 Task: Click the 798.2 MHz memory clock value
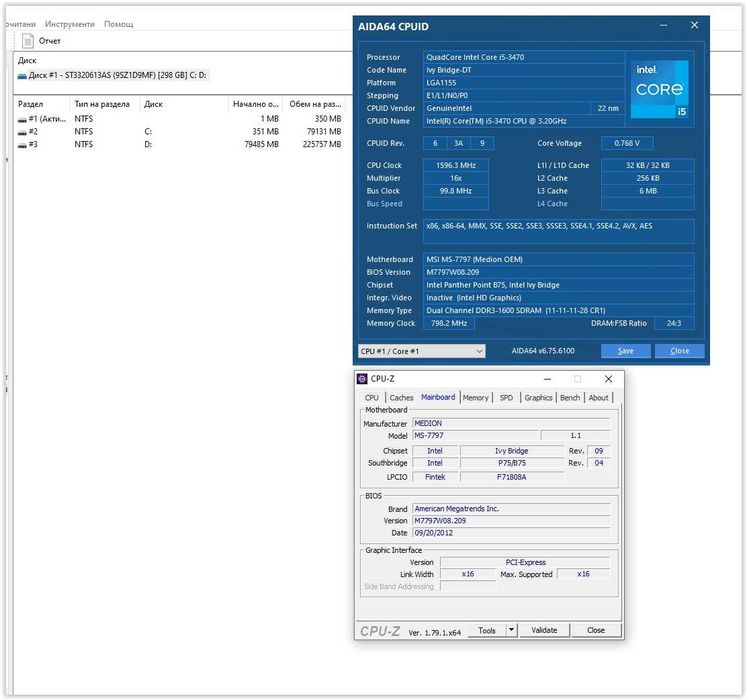(x=448, y=324)
